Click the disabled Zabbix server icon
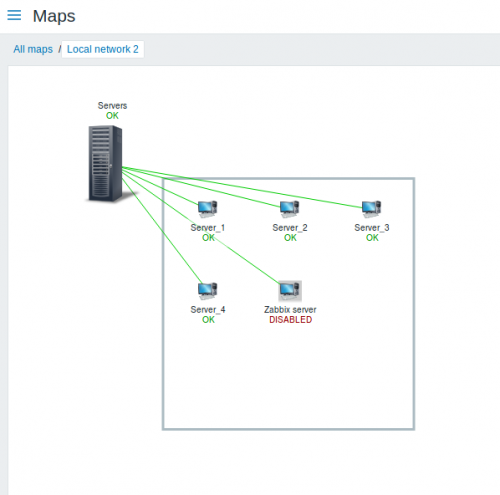 coord(290,291)
